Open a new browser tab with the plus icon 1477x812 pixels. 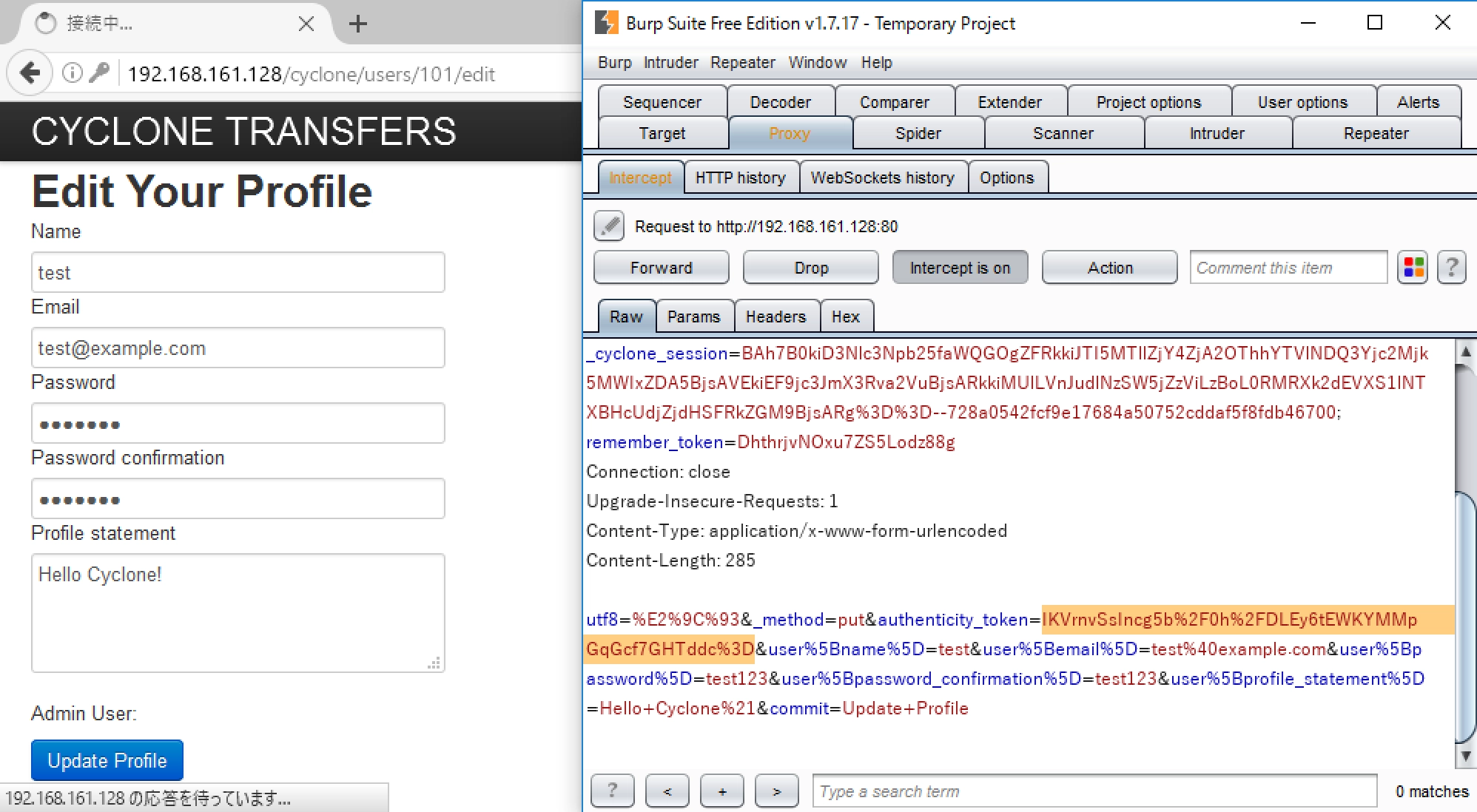pyautogui.click(x=358, y=24)
